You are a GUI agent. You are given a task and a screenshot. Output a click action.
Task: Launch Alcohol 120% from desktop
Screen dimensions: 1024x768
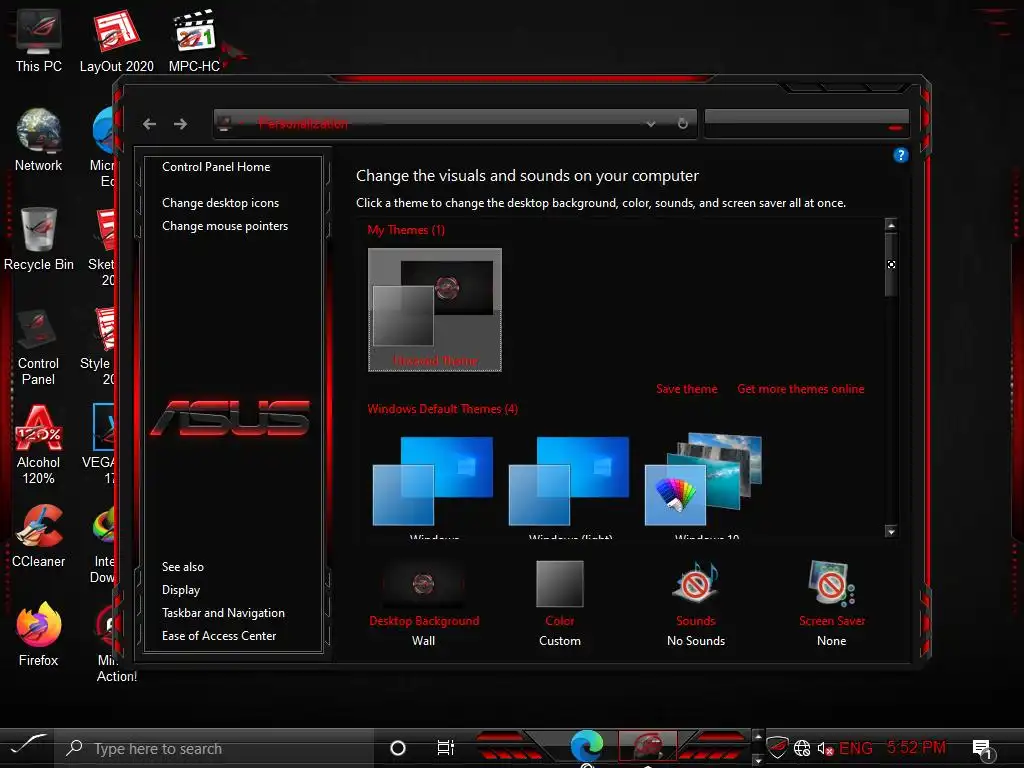coord(39,445)
